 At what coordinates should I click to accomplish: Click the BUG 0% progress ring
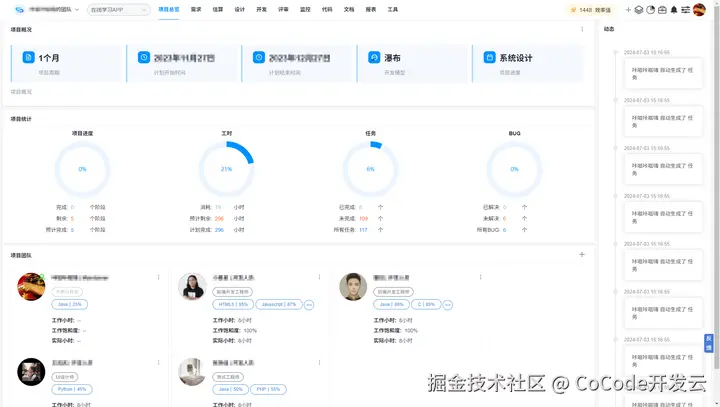tap(514, 169)
